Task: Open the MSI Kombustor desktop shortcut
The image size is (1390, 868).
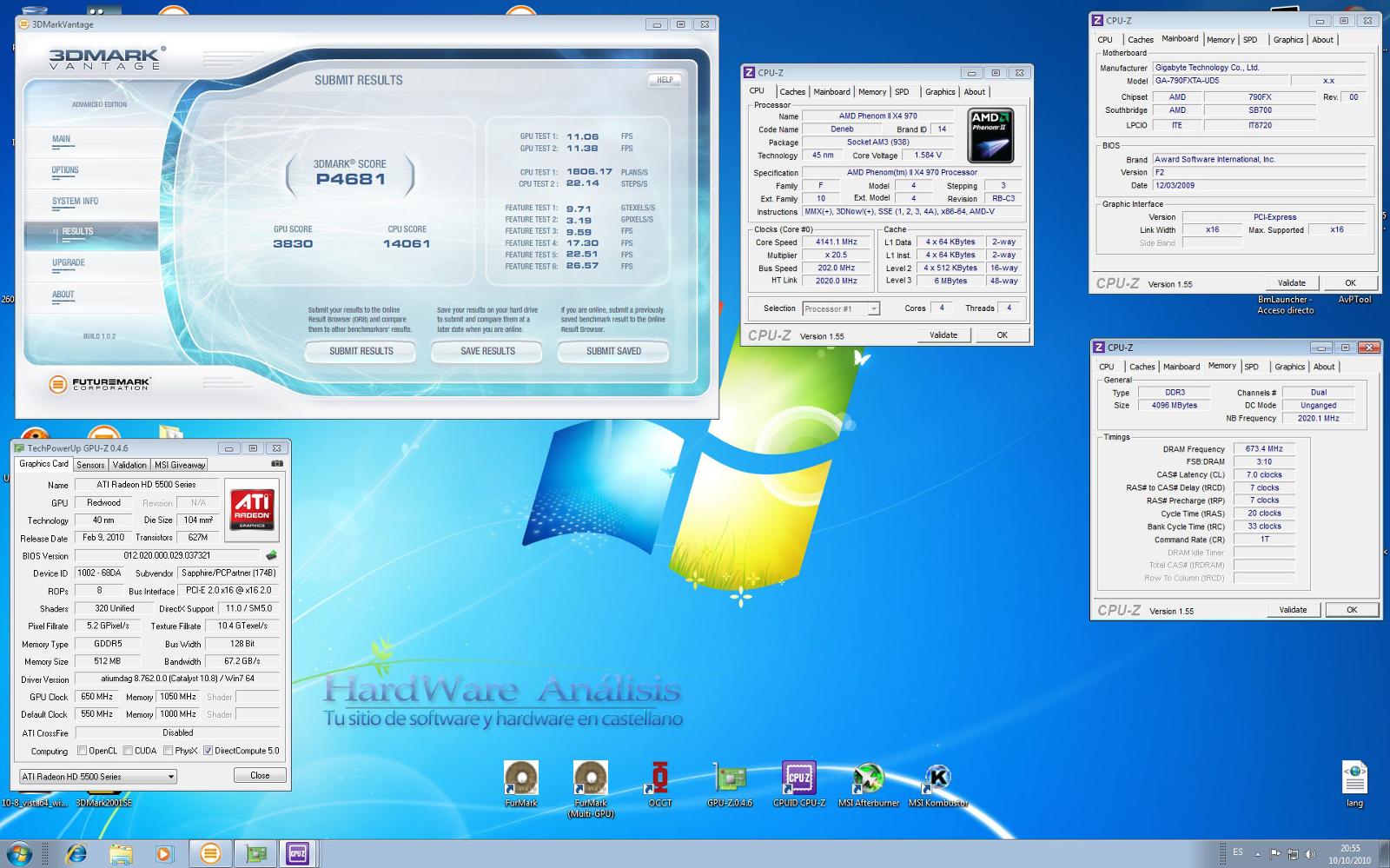Action: 938,783
